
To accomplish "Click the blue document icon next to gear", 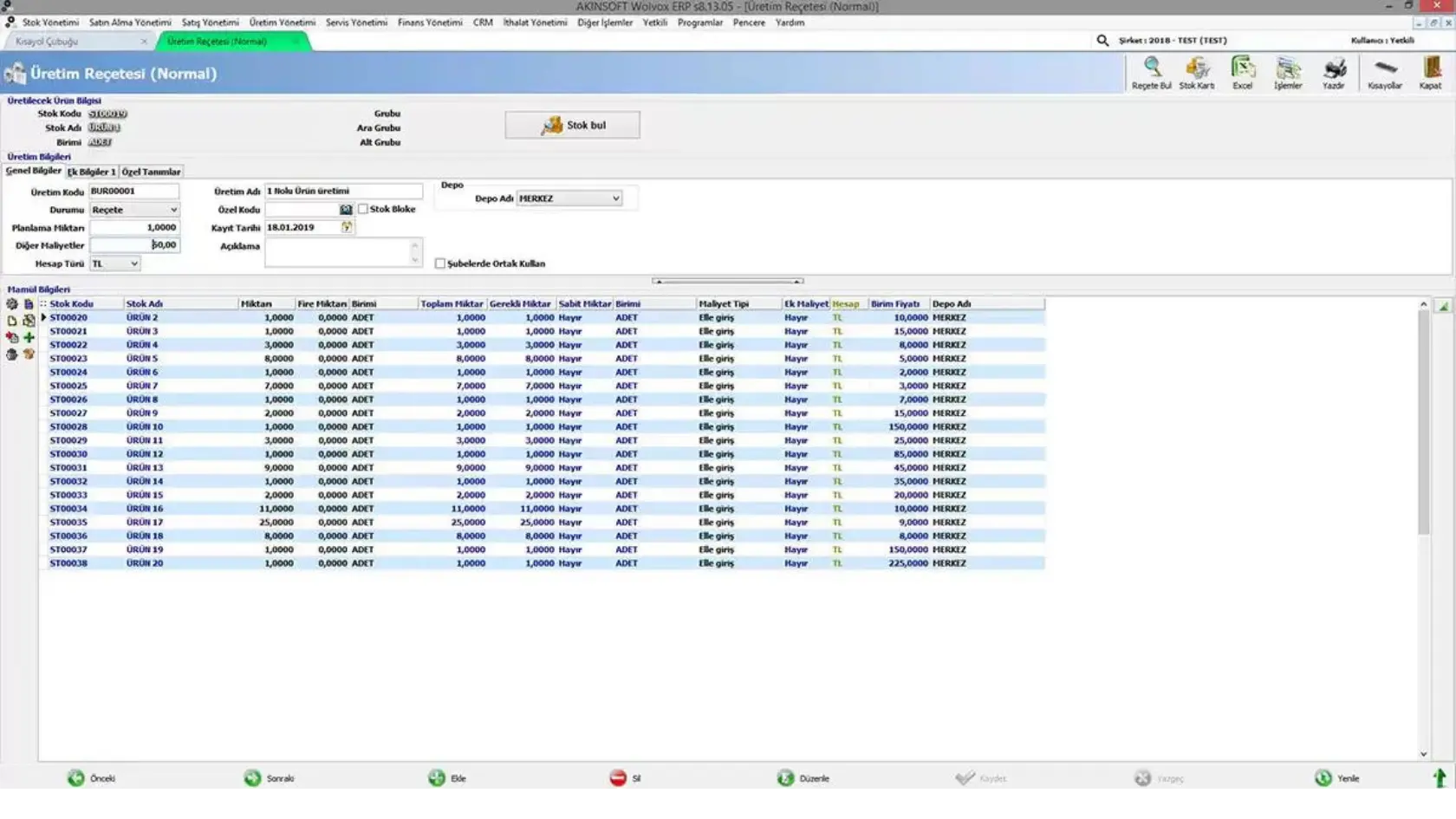I will (x=29, y=304).
